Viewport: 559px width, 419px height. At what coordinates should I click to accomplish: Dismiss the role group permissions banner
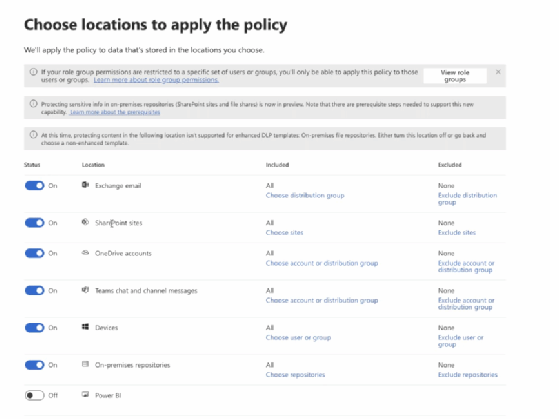[x=498, y=72]
